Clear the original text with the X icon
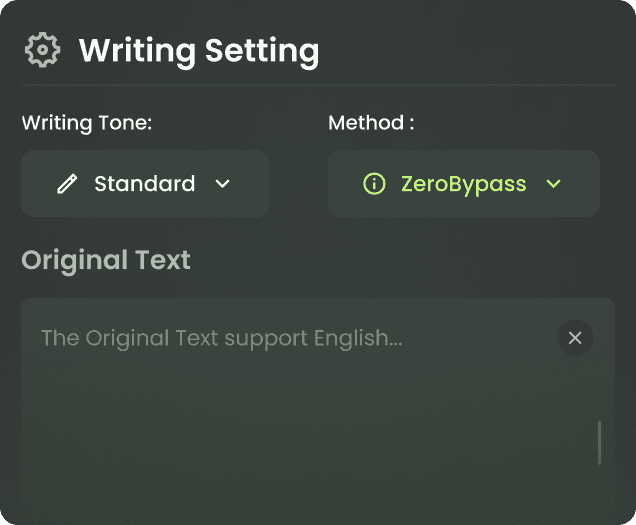This screenshot has width=636, height=525. coord(575,338)
